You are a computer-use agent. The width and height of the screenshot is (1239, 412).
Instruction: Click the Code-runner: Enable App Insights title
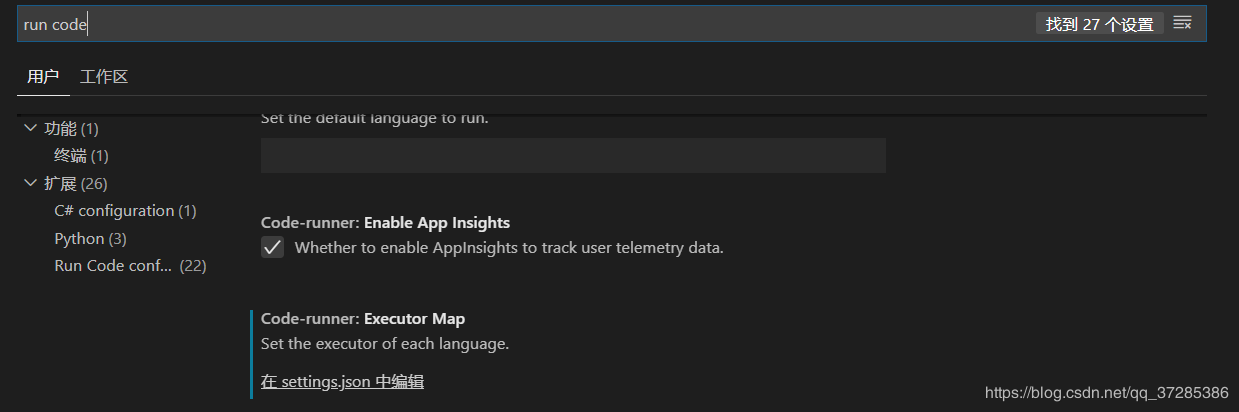[385, 222]
